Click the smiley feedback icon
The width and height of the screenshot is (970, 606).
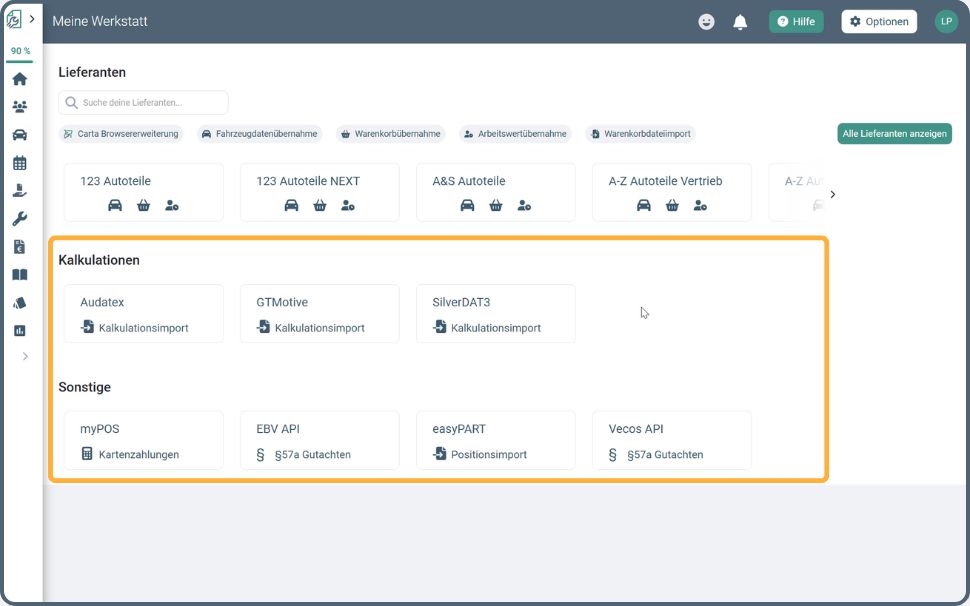coord(706,22)
